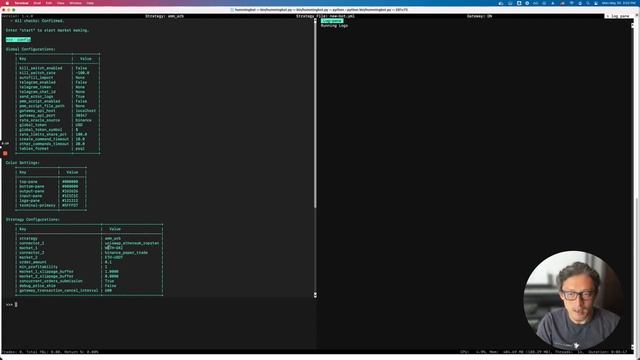Click the presenter webcam thumbnail
The image size is (640, 360).
[573, 300]
